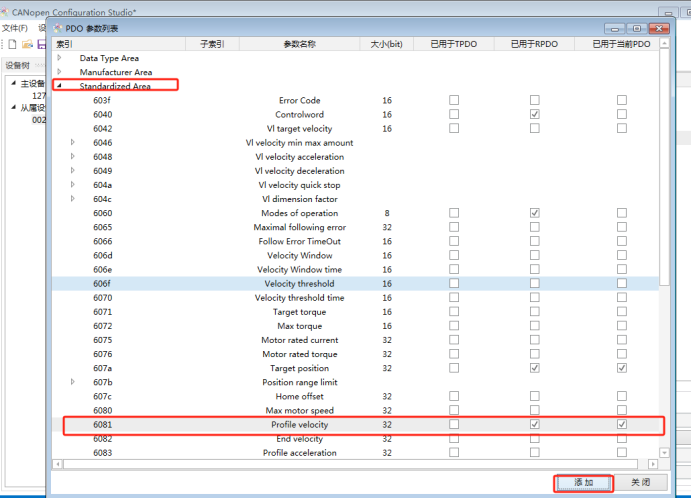Toggle current PDO checkbox for Max torque row
Image resolution: width=692 pixels, height=499 pixels.
(x=622, y=326)
